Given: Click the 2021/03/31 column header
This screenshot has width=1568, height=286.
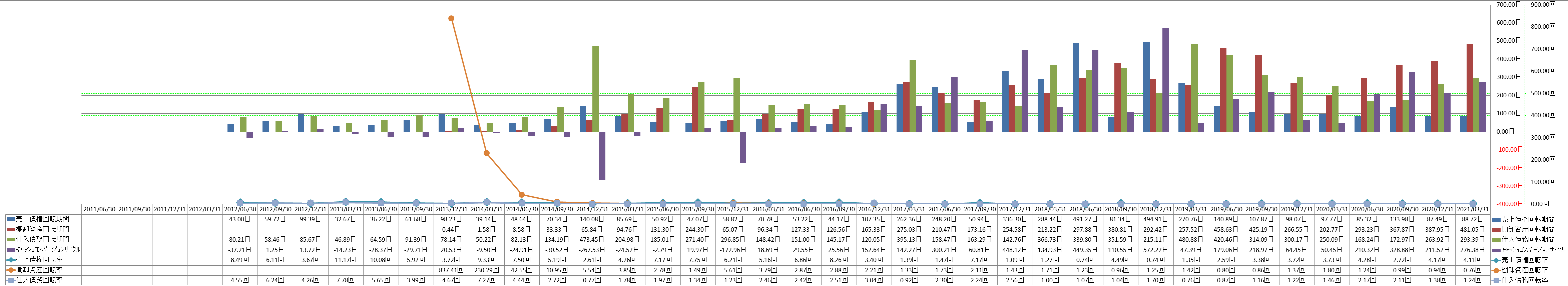Looking at the screenshot, I should [1473, 209].
